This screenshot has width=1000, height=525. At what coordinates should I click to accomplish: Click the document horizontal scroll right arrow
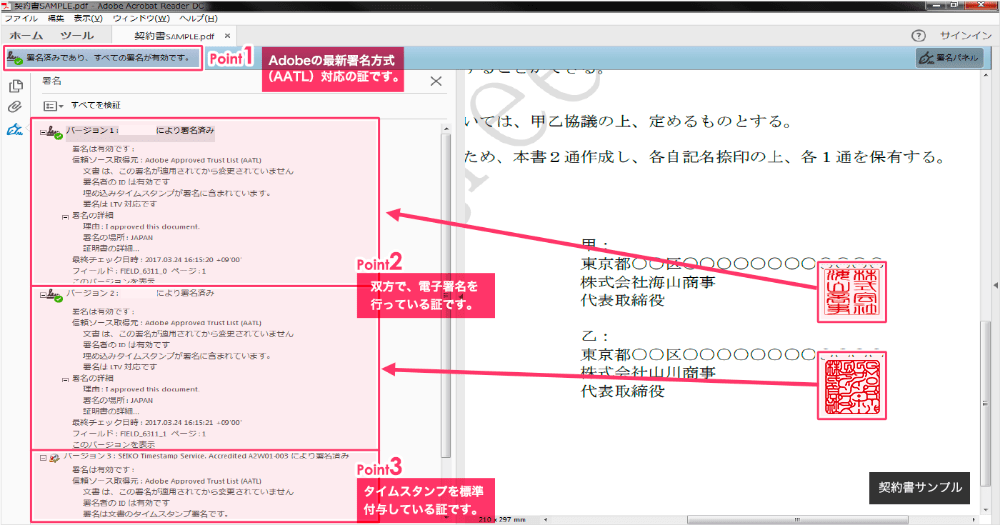coord(976,519)
